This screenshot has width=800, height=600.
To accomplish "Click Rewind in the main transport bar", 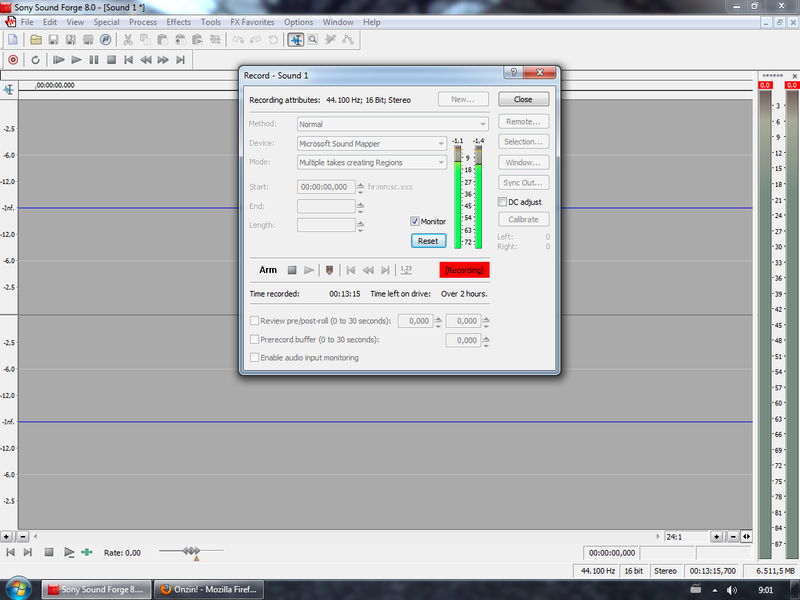I will [146, 60].
